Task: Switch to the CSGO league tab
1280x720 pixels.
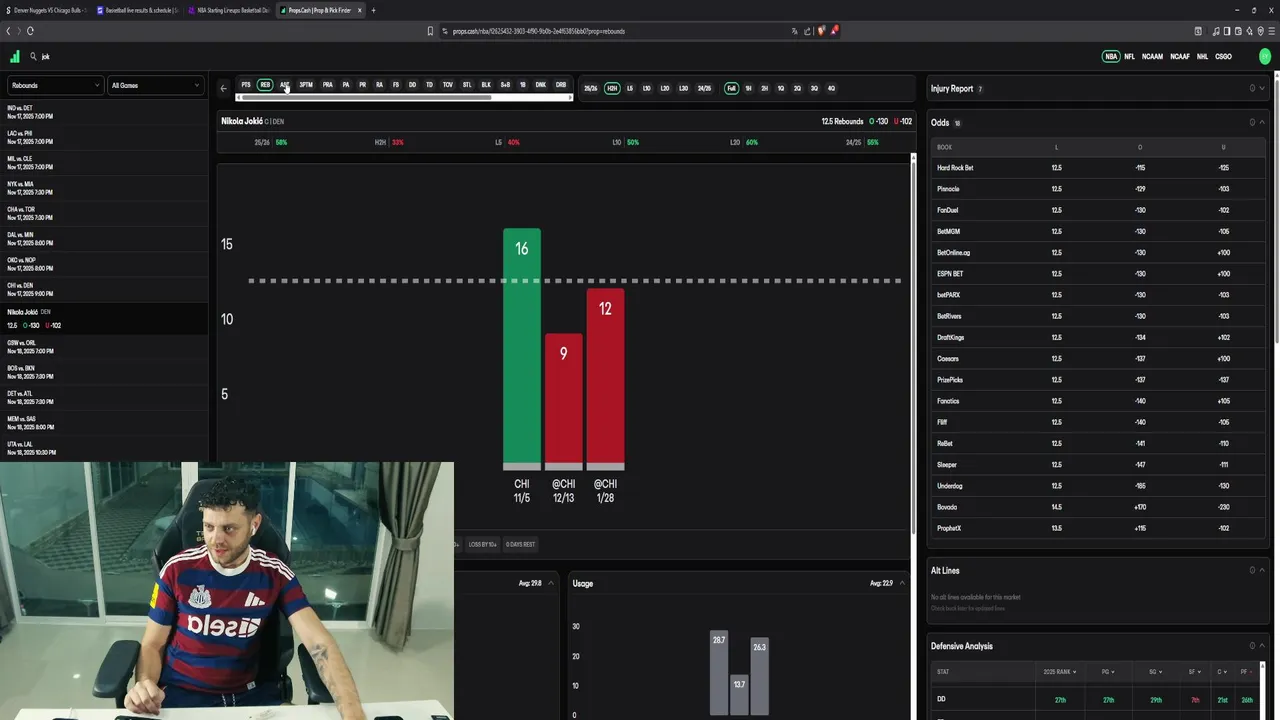Action: 1223,57
